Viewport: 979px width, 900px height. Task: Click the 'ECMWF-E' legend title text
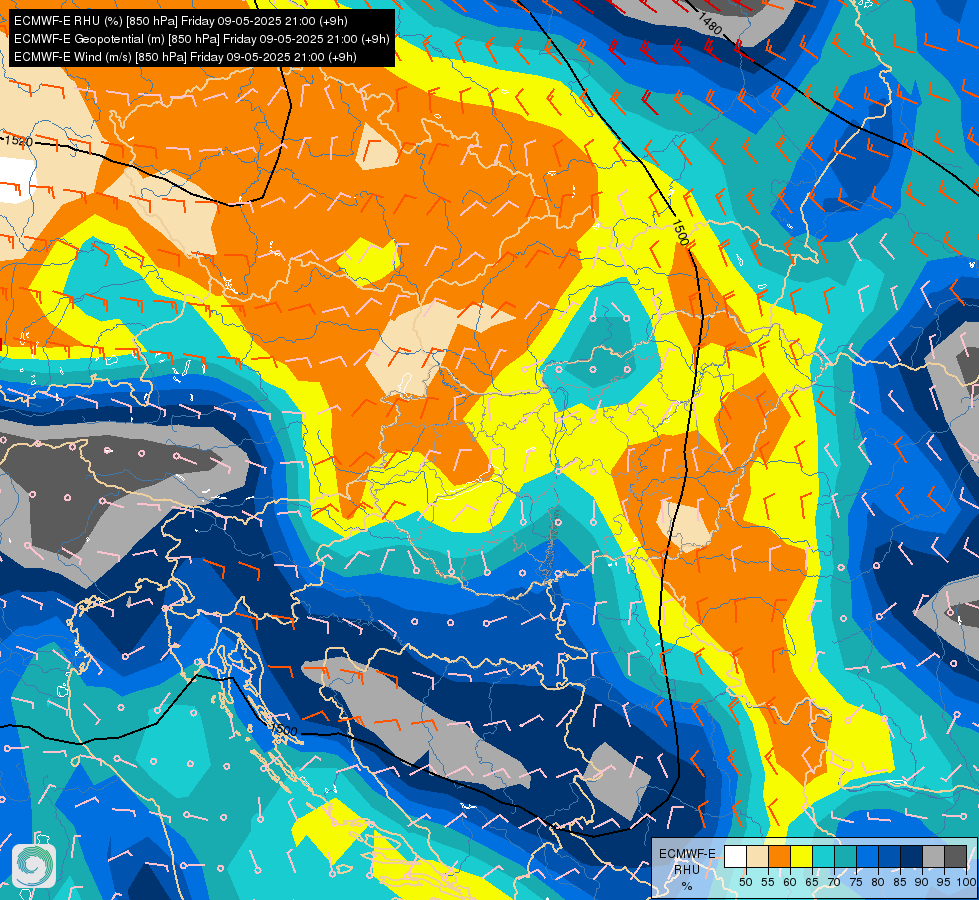(x=687, y=854)
